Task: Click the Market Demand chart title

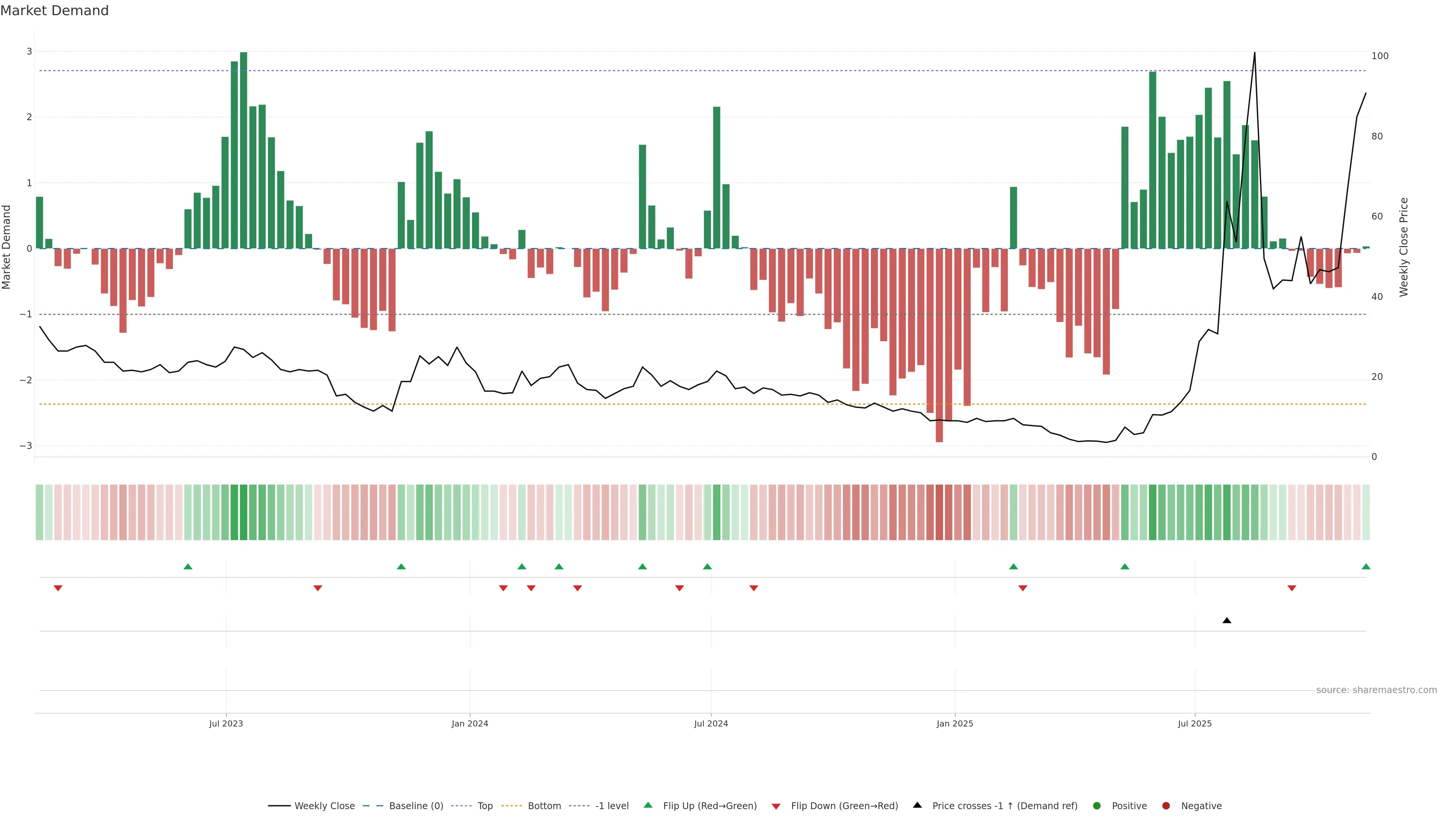Action: [54, 11]
